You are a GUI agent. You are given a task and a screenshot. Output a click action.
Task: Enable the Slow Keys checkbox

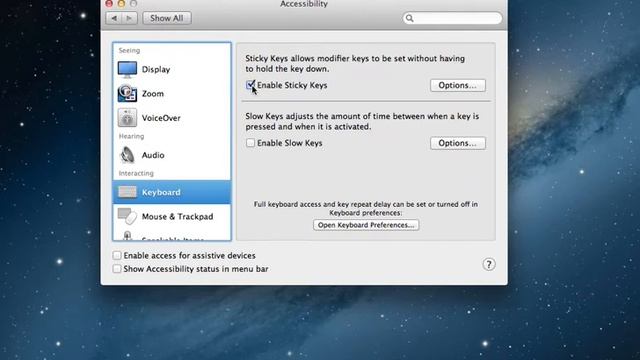pyautogui.click(x=250, y=143)
